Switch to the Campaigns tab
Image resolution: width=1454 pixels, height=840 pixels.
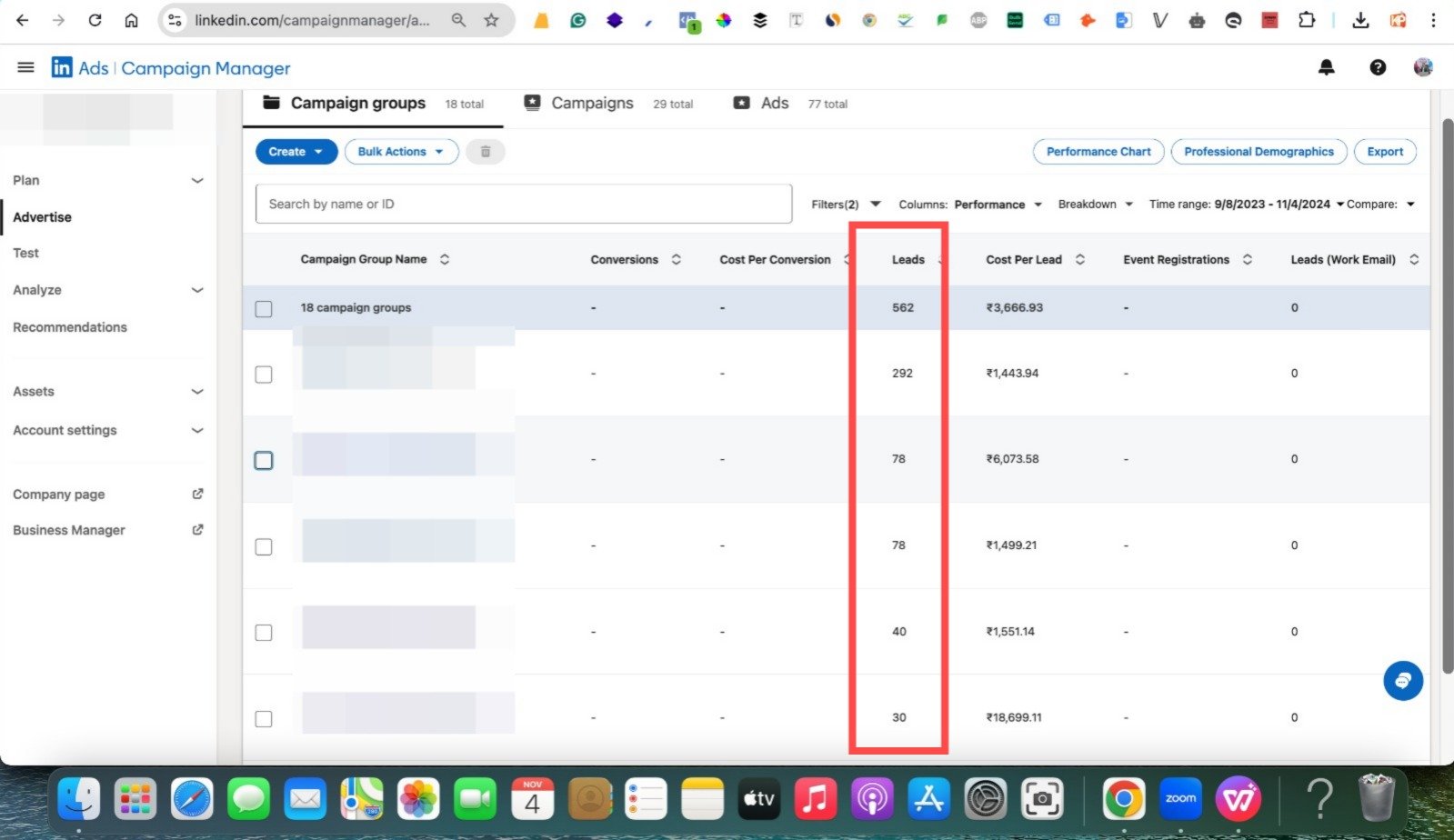coord(592,104)
